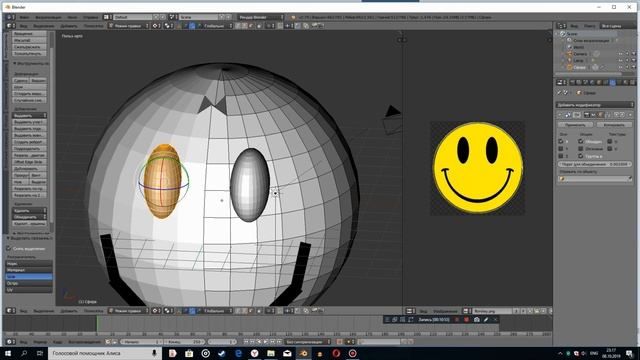Open the Blender icon in Windows taskbar
The height and width of the screenshot is (360, 640).
click(x=303, y=353)
